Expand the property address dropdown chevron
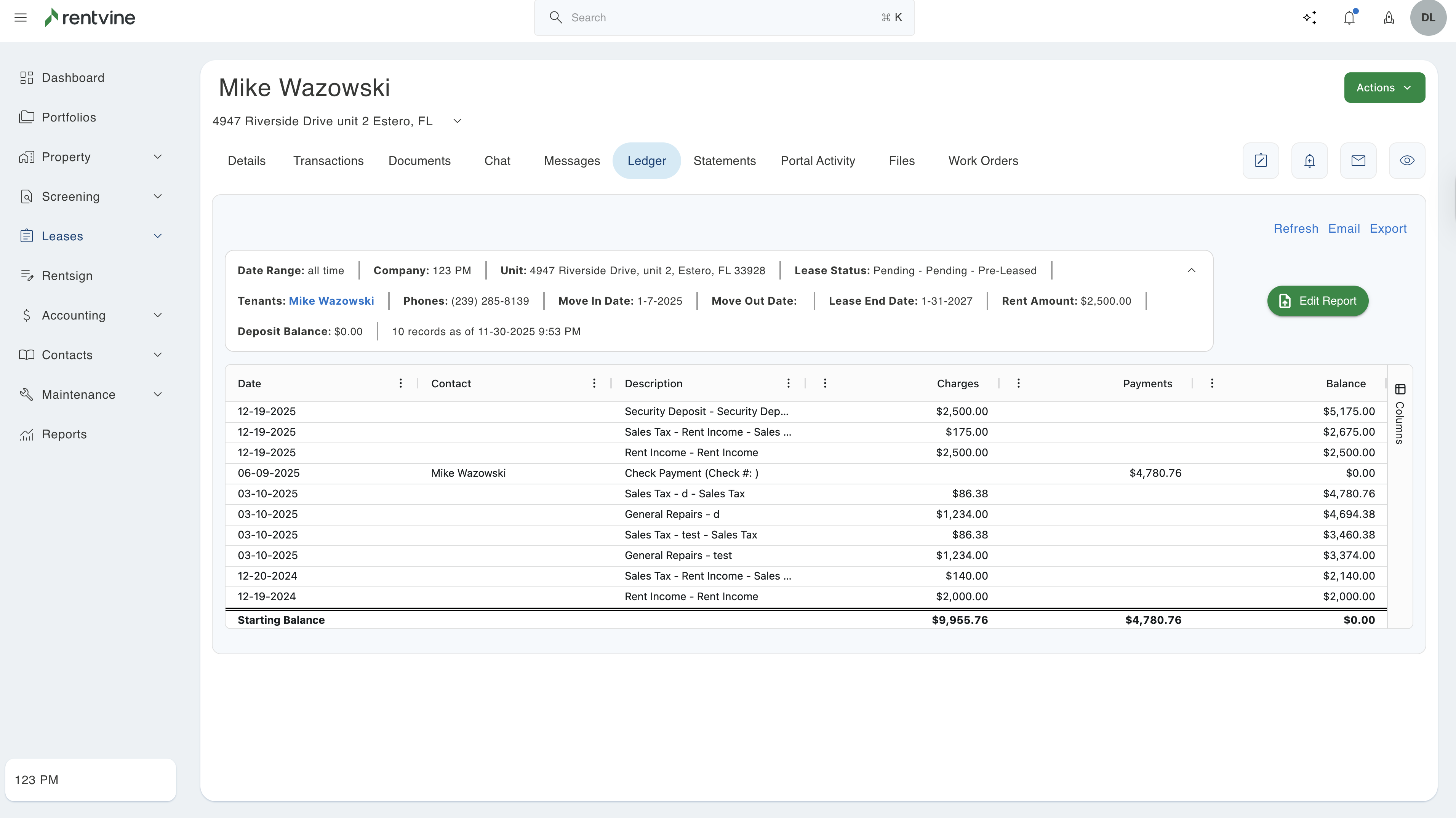 457,121
